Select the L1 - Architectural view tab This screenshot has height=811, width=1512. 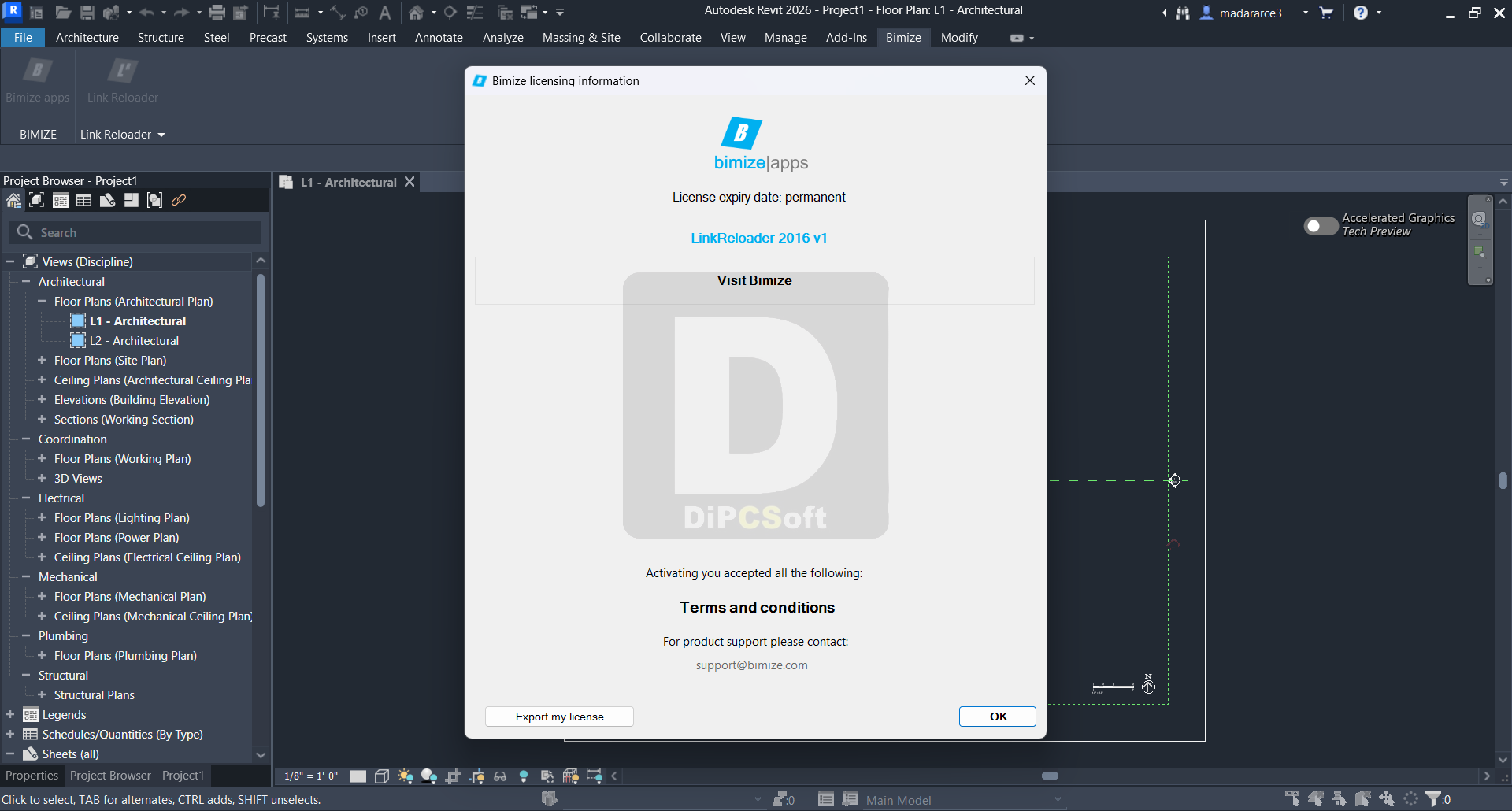(x=349, y=183)
